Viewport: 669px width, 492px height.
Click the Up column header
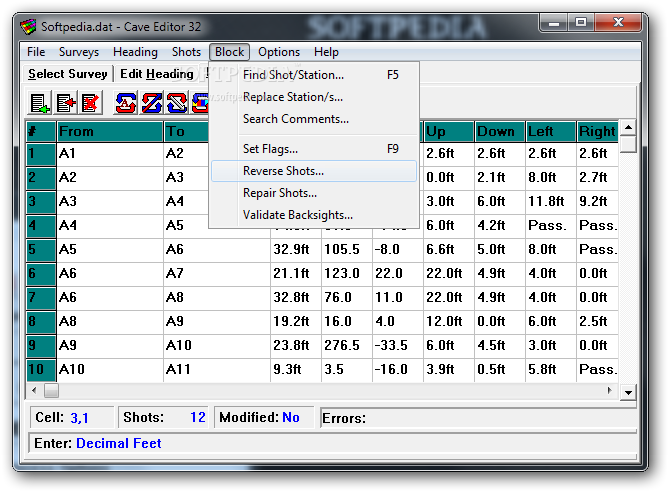click(449, 131)
